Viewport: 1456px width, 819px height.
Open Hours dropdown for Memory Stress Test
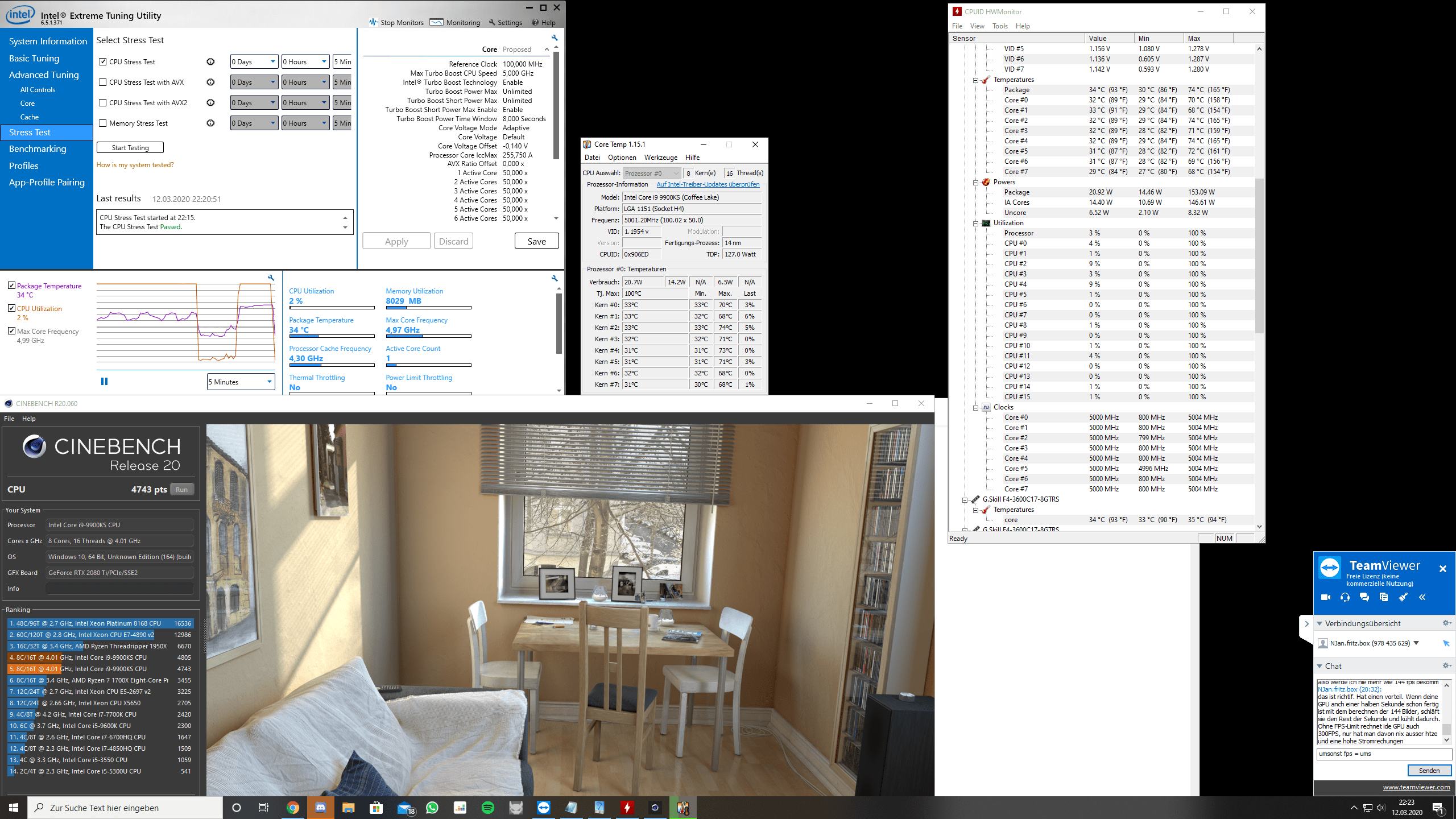pyautogui.click(x=306, y=123)
